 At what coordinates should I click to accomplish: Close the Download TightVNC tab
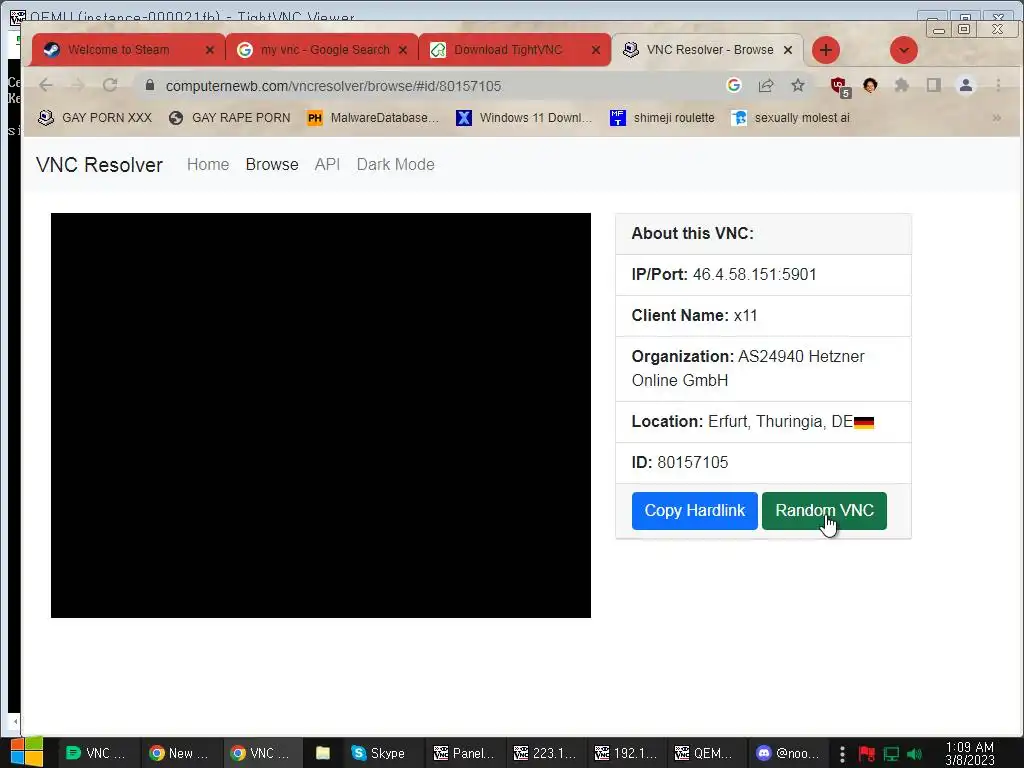point(596,50)
